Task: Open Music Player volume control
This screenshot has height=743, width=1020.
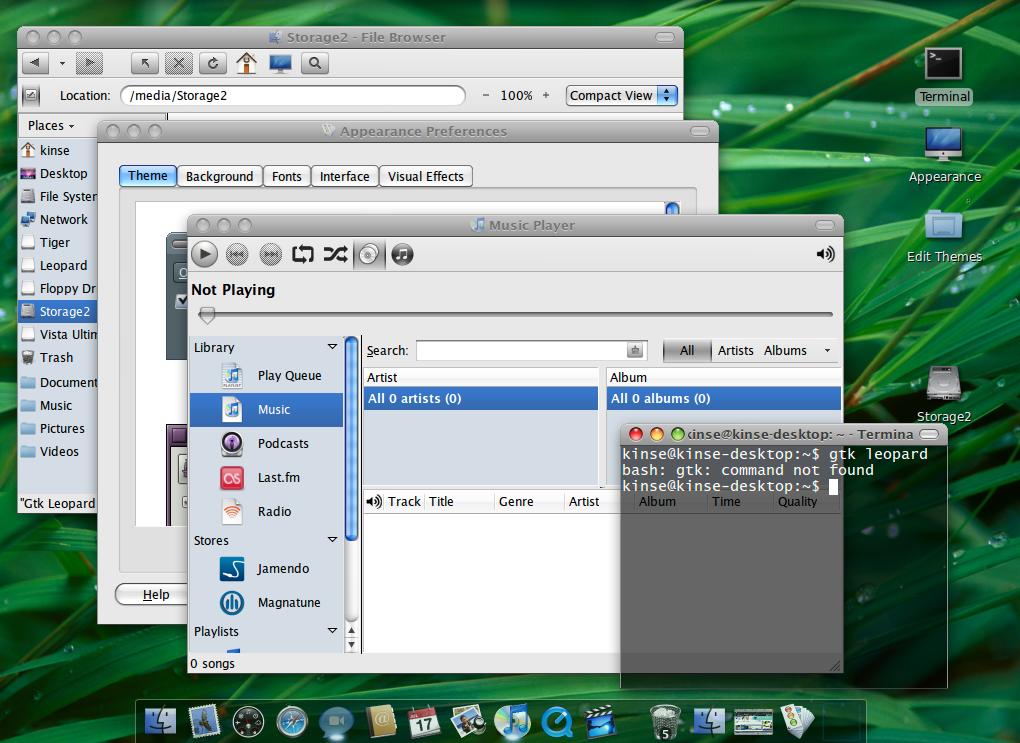Action: tap(825, 254)
